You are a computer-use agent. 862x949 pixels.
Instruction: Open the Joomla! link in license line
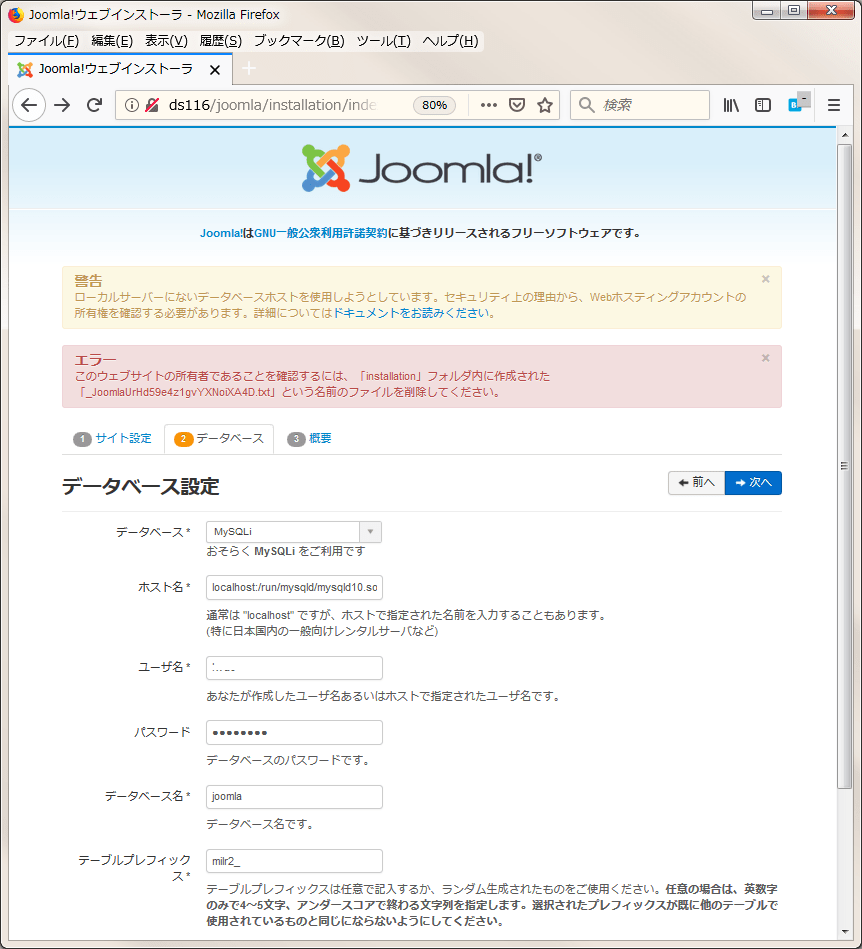[221, 234]
